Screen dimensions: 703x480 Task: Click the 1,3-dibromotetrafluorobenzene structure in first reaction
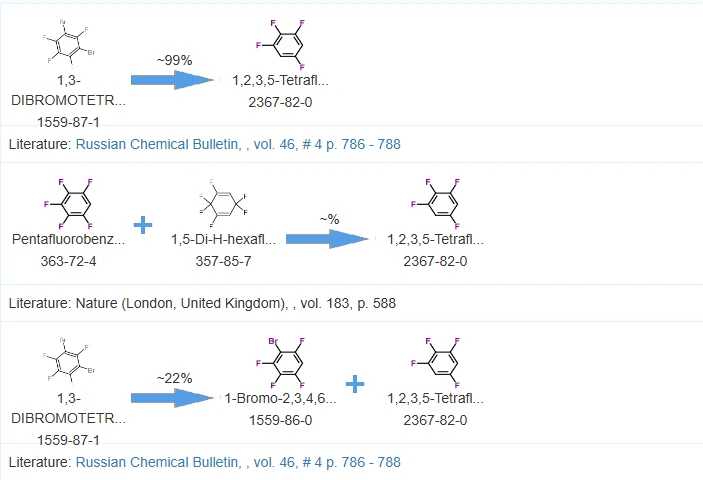click(x=69, y=43)
